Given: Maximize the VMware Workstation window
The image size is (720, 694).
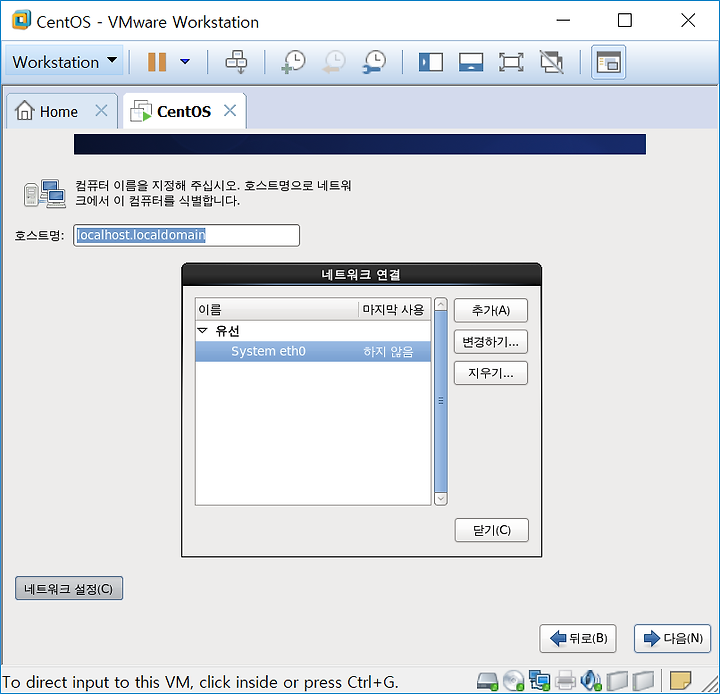Looking at the screenshot, I should point(624,20).
